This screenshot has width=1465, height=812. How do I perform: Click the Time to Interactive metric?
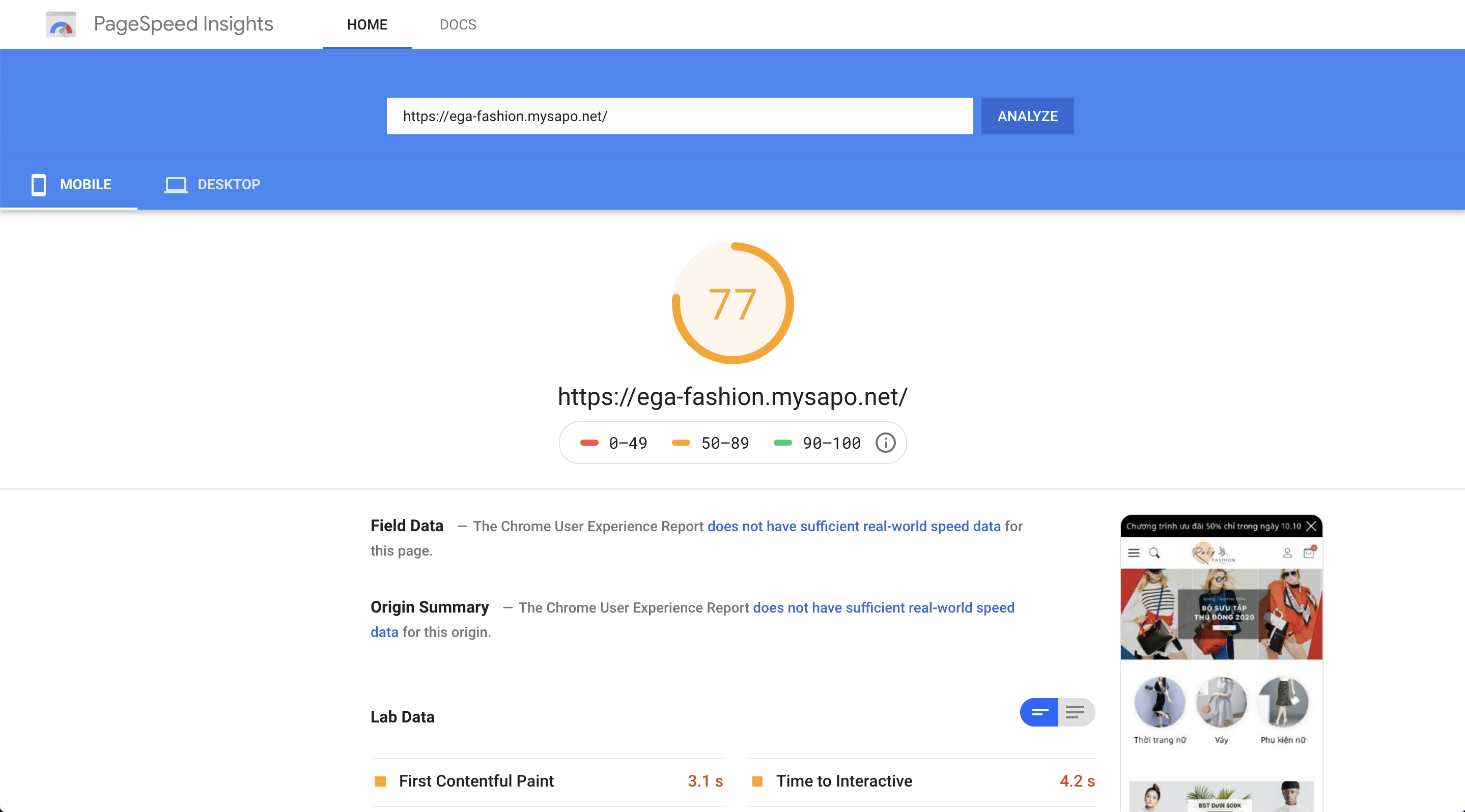921,781
